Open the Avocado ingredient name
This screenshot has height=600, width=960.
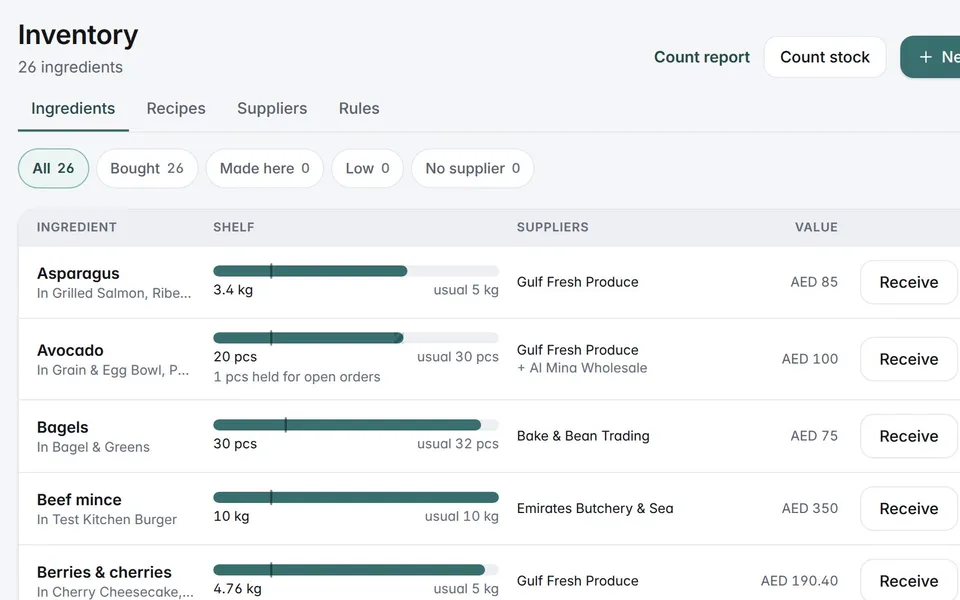pos(70,350)
